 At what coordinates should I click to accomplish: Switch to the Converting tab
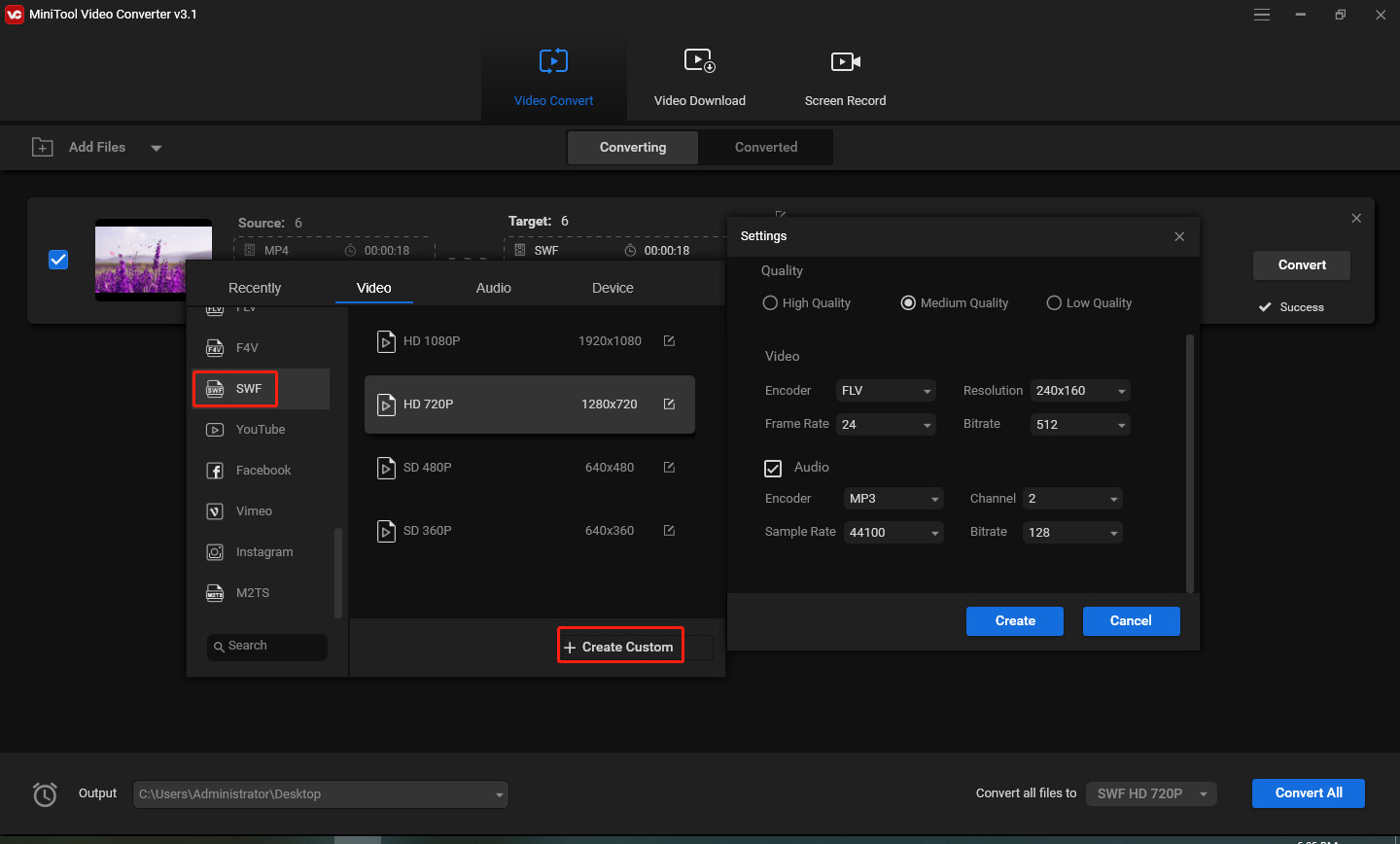pos(633,148)
